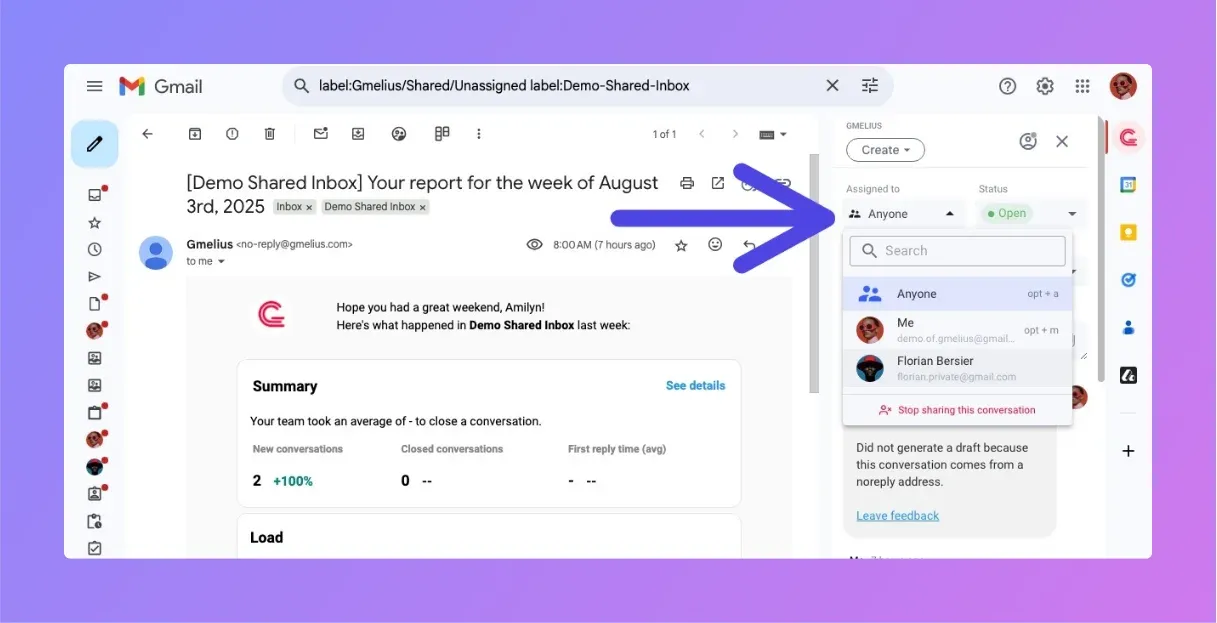1217x623 pixels.
Task: Open Google Keep in the side panel
Action: (x=1129, y=233)
